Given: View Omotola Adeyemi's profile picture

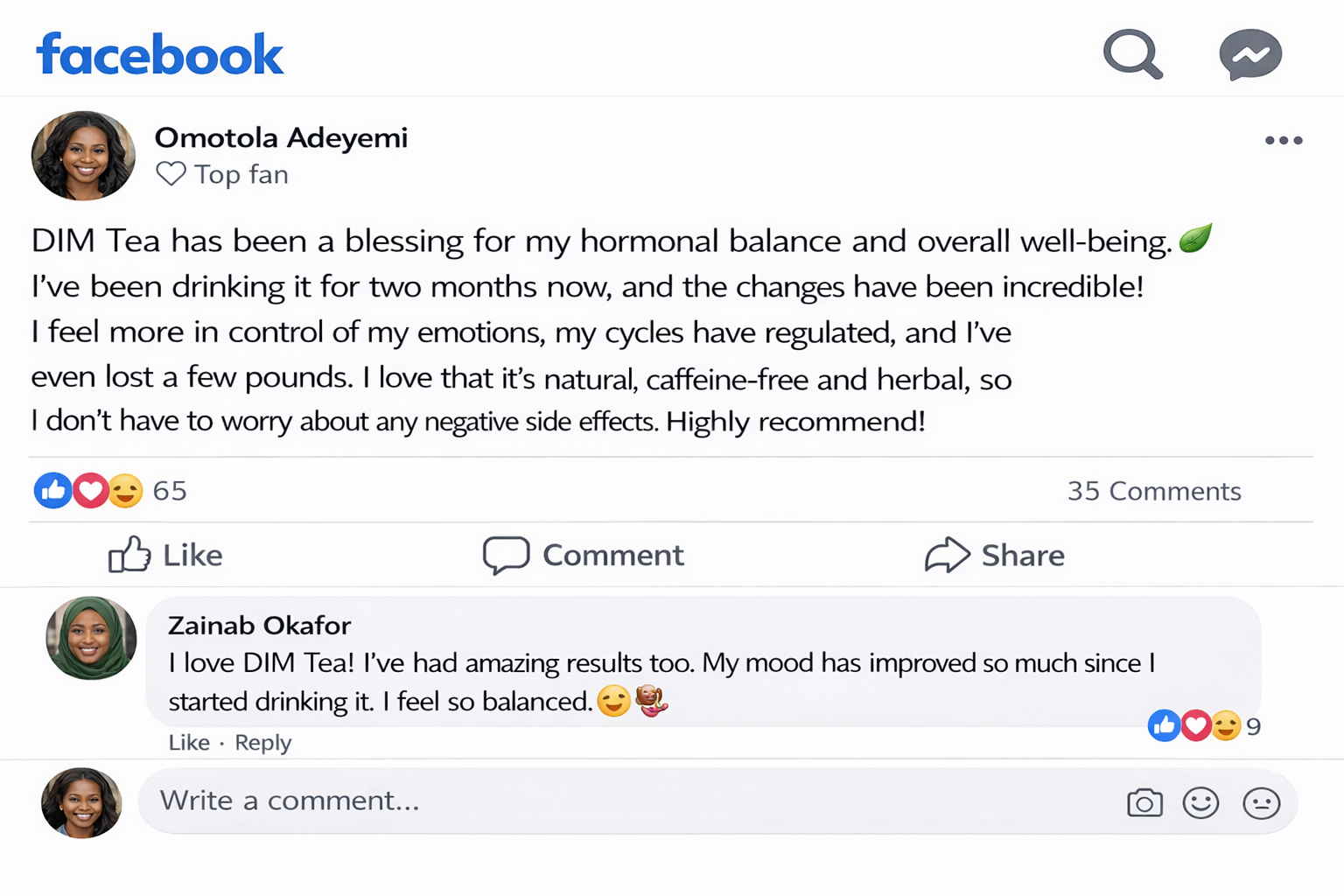Looking at the screenshot, I should pos(83,156).
